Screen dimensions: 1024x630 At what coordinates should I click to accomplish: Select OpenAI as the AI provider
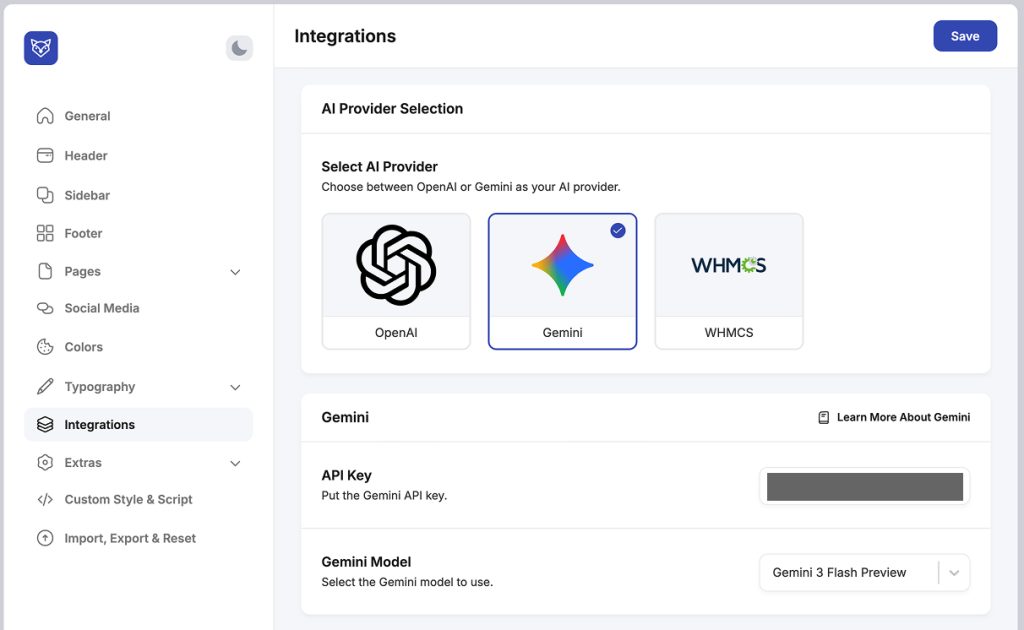point(396,281)
